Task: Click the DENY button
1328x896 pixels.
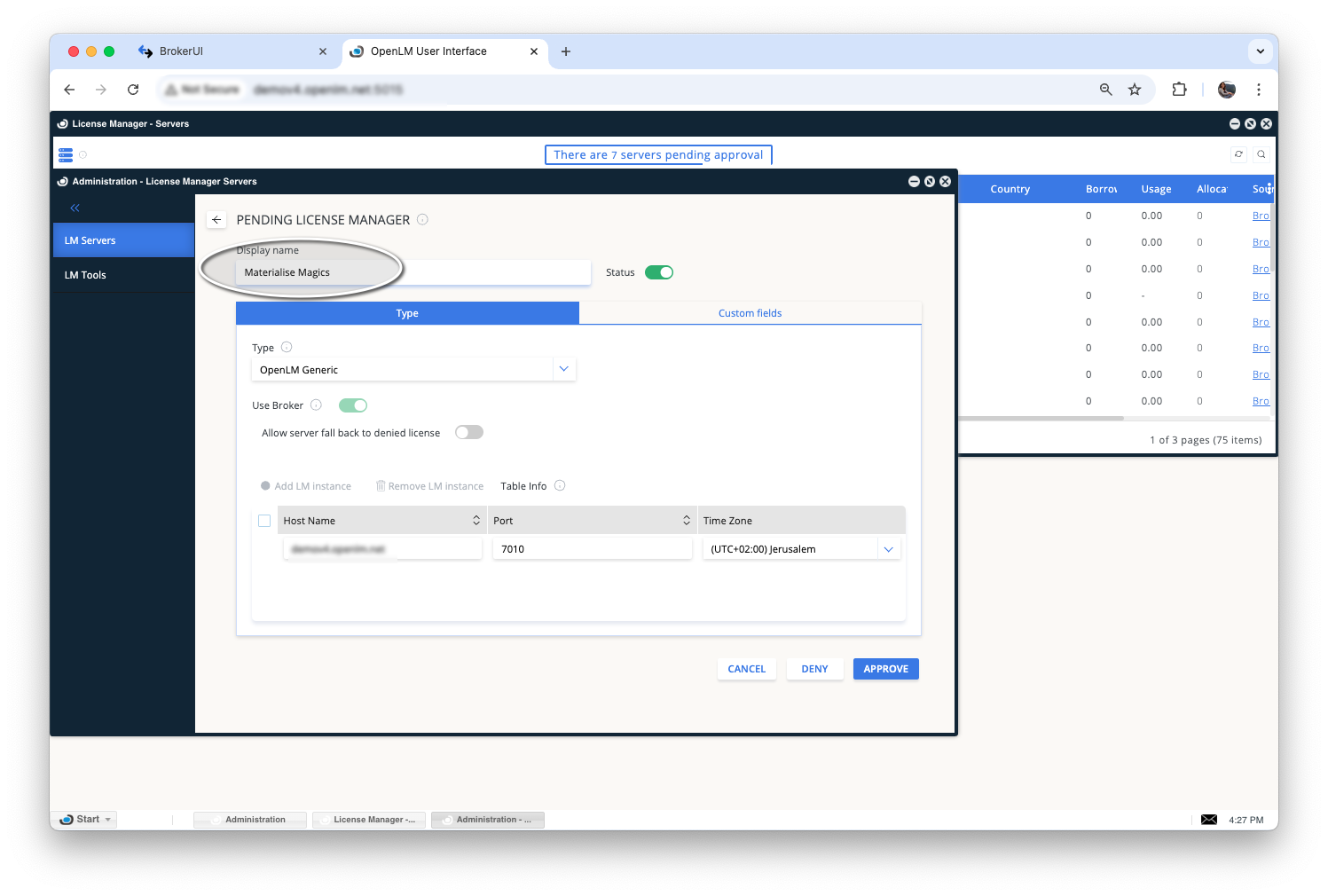Action: click(x=814, y=669)
